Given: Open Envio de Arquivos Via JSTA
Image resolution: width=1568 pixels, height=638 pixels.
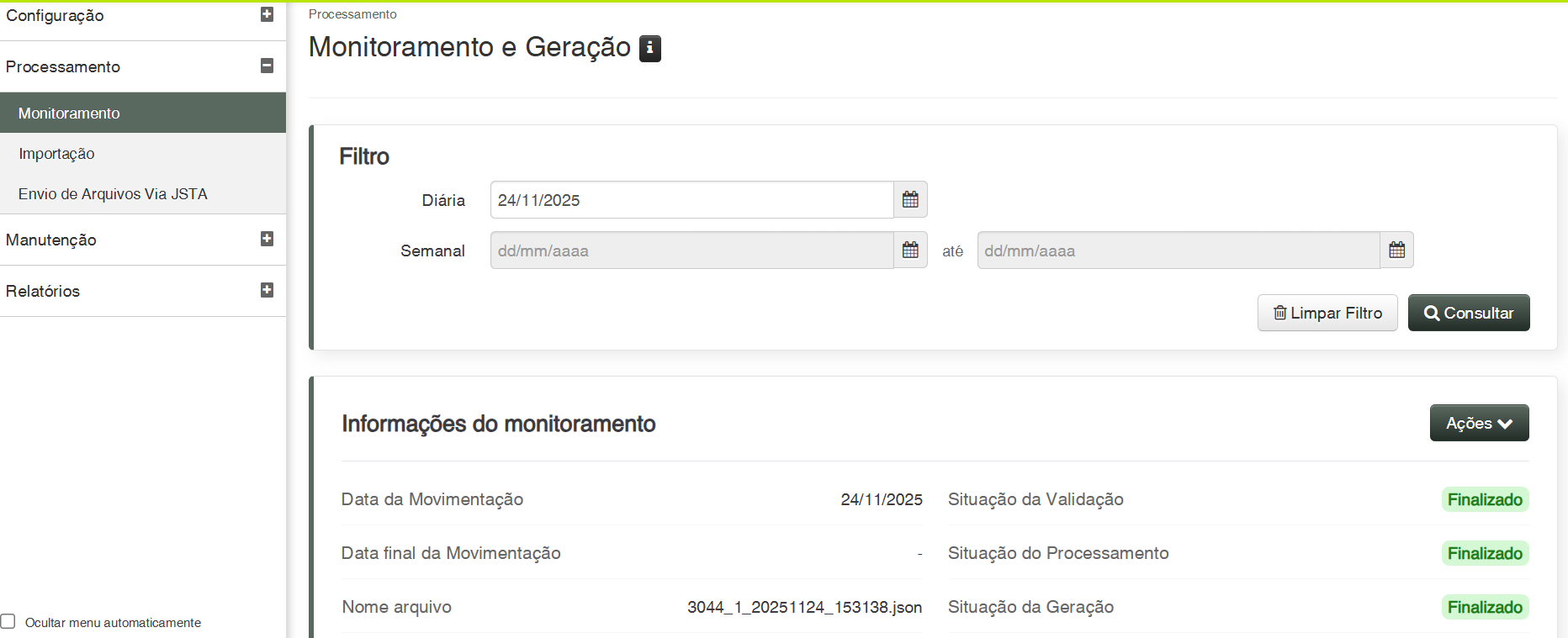Looking at the screenshot, I should point(113,194).
